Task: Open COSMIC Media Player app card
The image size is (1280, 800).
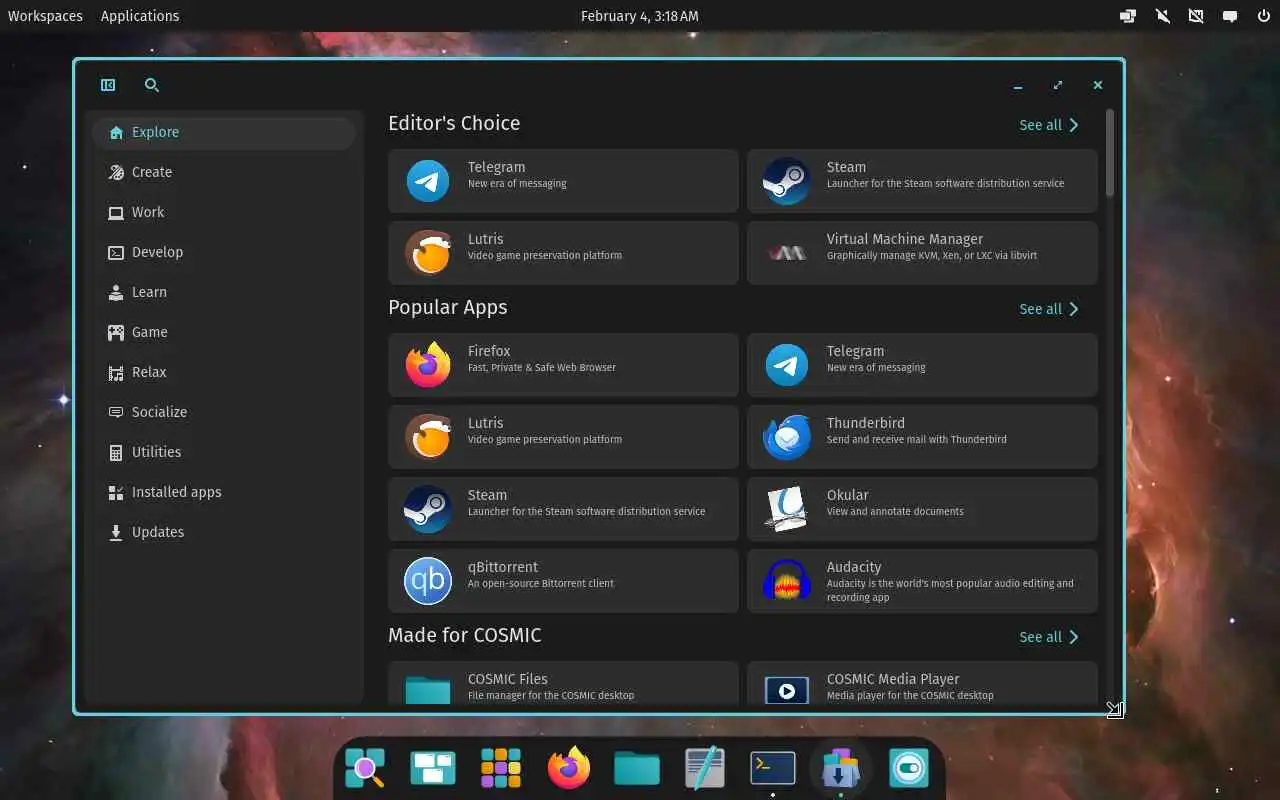Action: (922, 683)
